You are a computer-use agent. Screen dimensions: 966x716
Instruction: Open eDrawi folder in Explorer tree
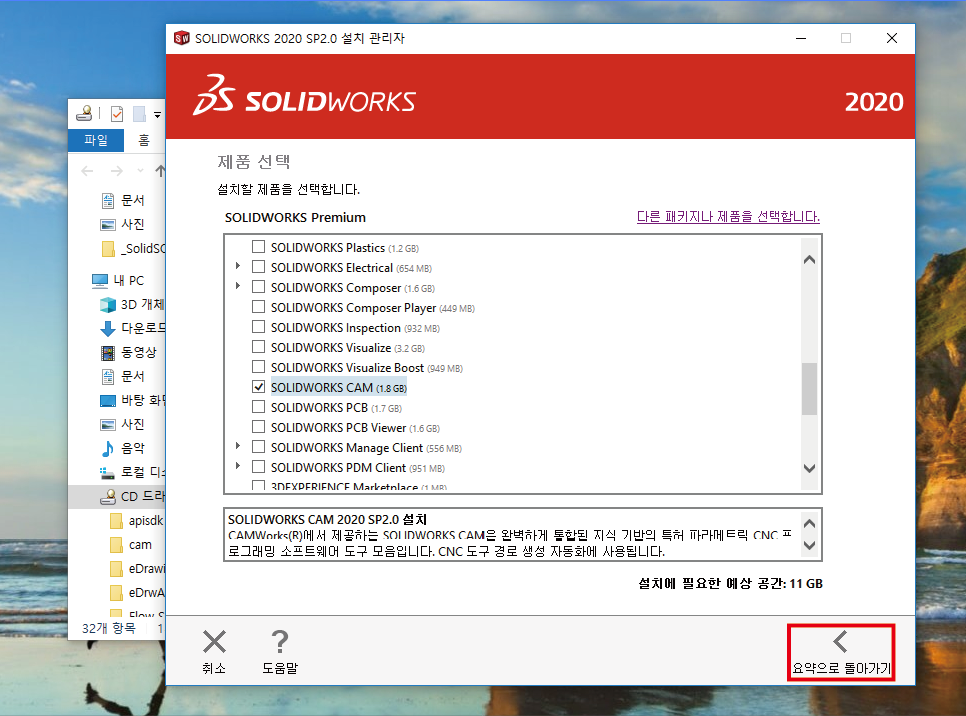coord(137,569)
